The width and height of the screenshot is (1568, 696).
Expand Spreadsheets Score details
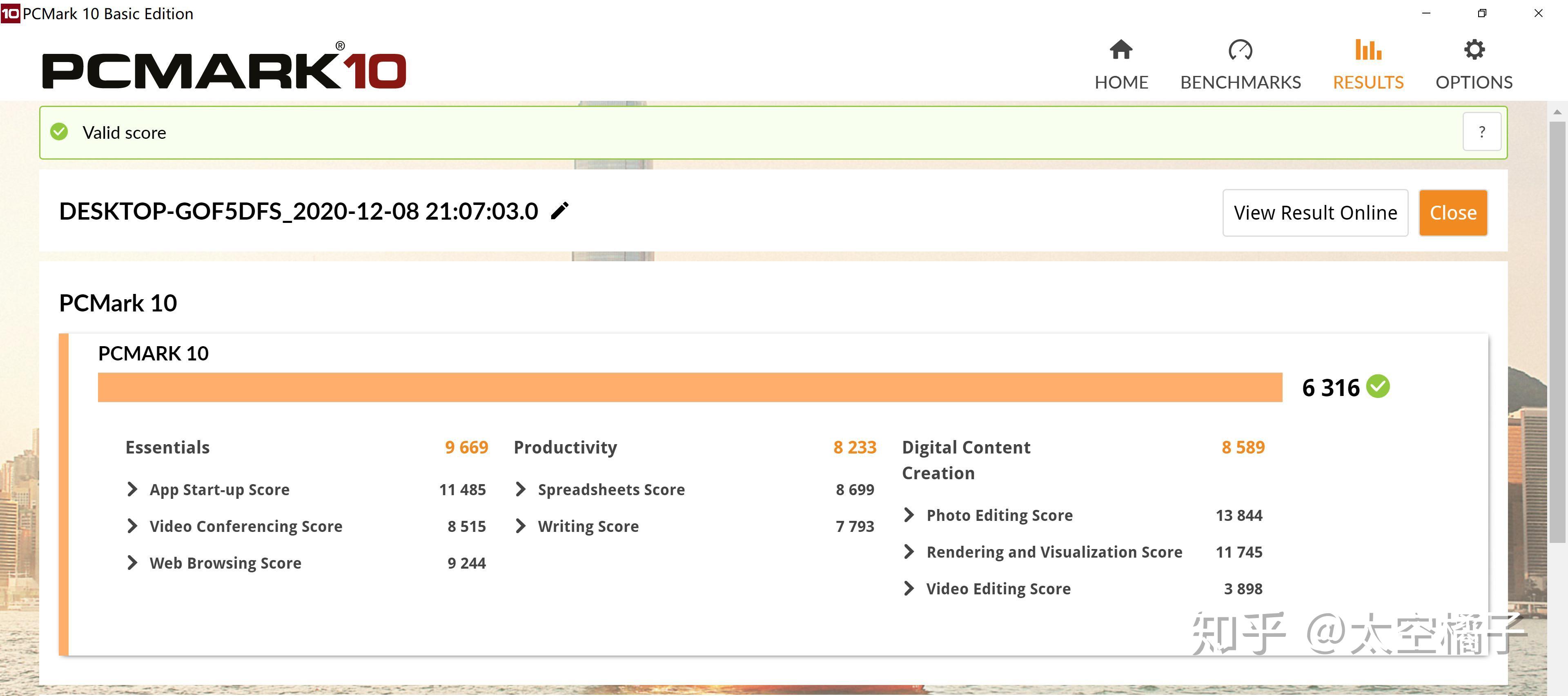[521, 489]
